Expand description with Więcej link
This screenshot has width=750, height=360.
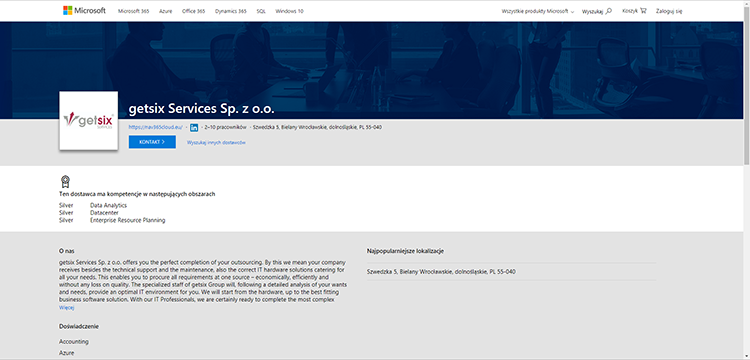pos(66,308)
